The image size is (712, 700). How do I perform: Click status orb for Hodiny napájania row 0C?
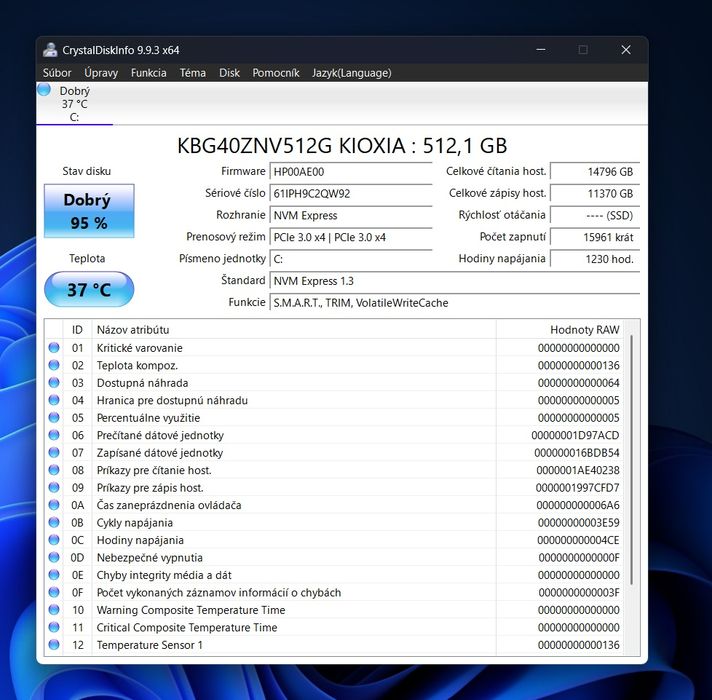coord(54,540)
